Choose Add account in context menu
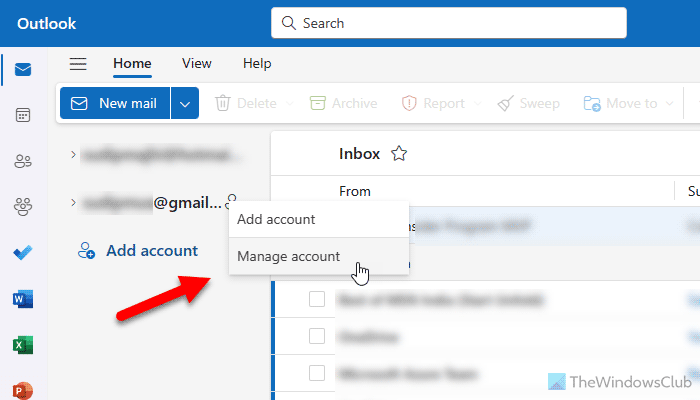The width and height of the screenshot is (700, 400). 319,219
